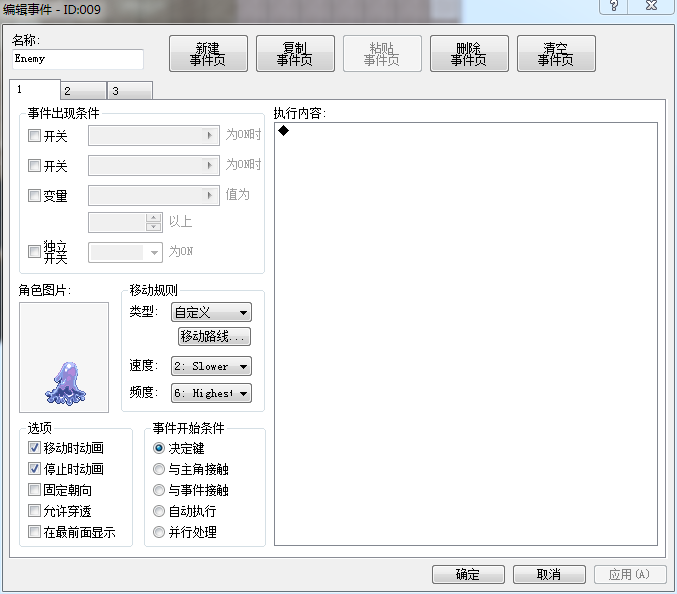Confirm with the 确定 button
Screen dimensions: 677x594
[x=468, y=574]
